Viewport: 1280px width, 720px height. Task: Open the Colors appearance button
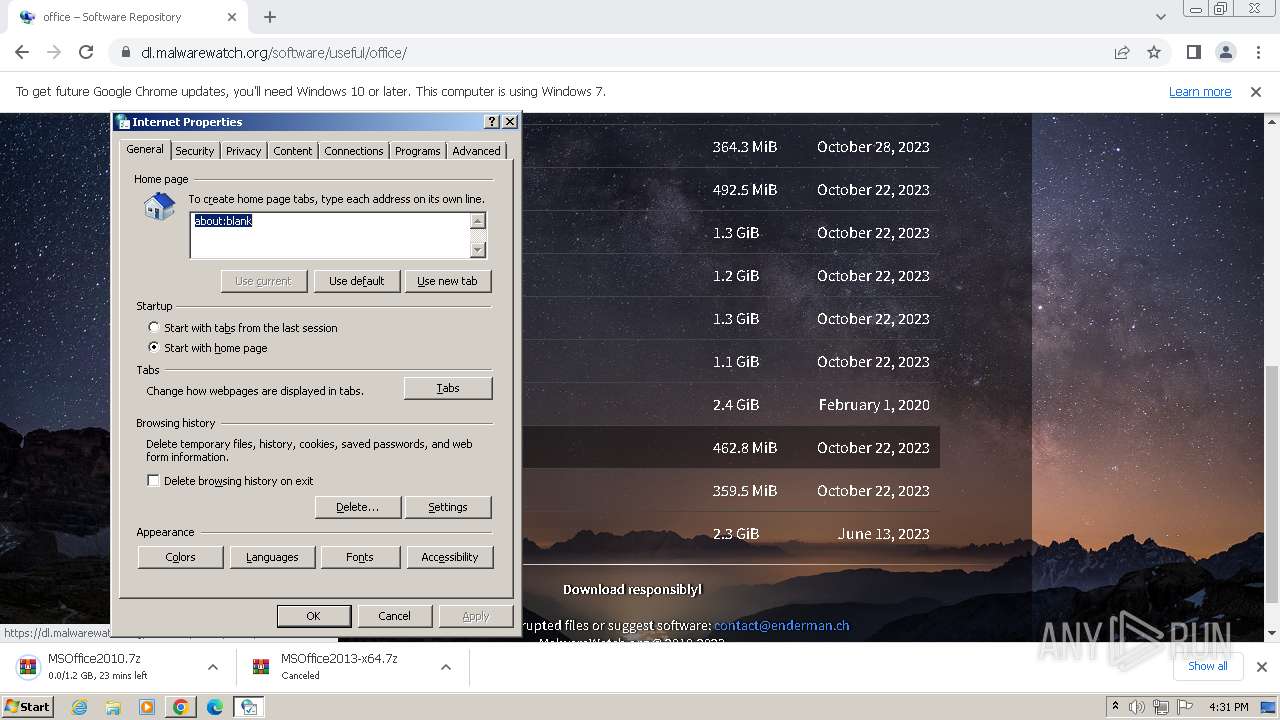[181, 557]
